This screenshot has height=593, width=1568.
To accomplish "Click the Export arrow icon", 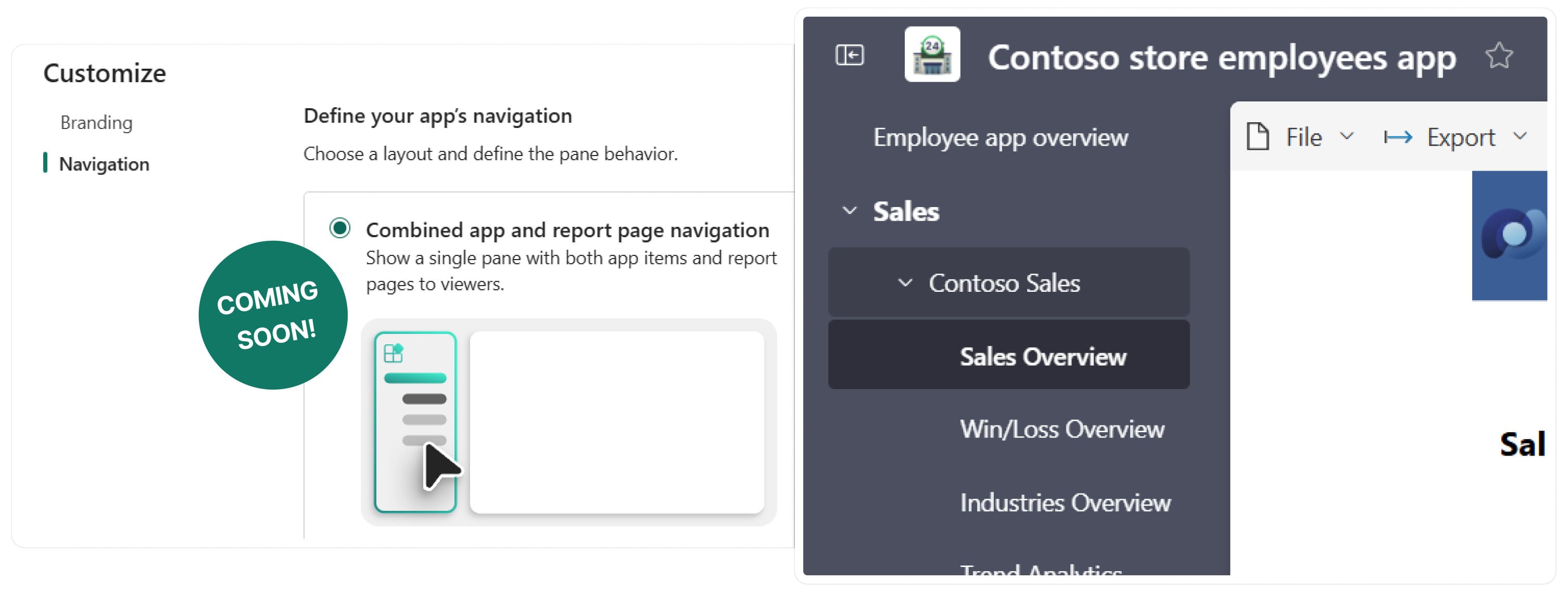I will (x=1398, y=137).
